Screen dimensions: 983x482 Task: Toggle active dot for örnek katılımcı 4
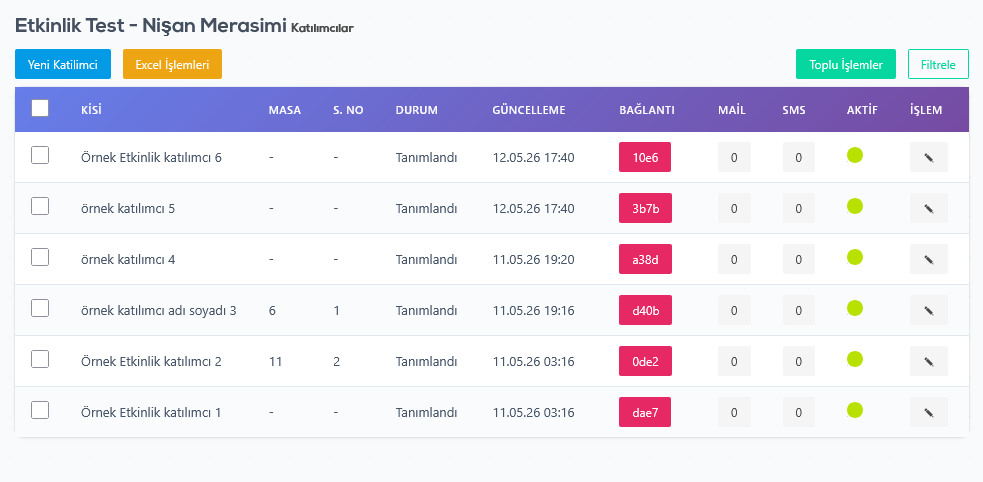click(854, 257)
